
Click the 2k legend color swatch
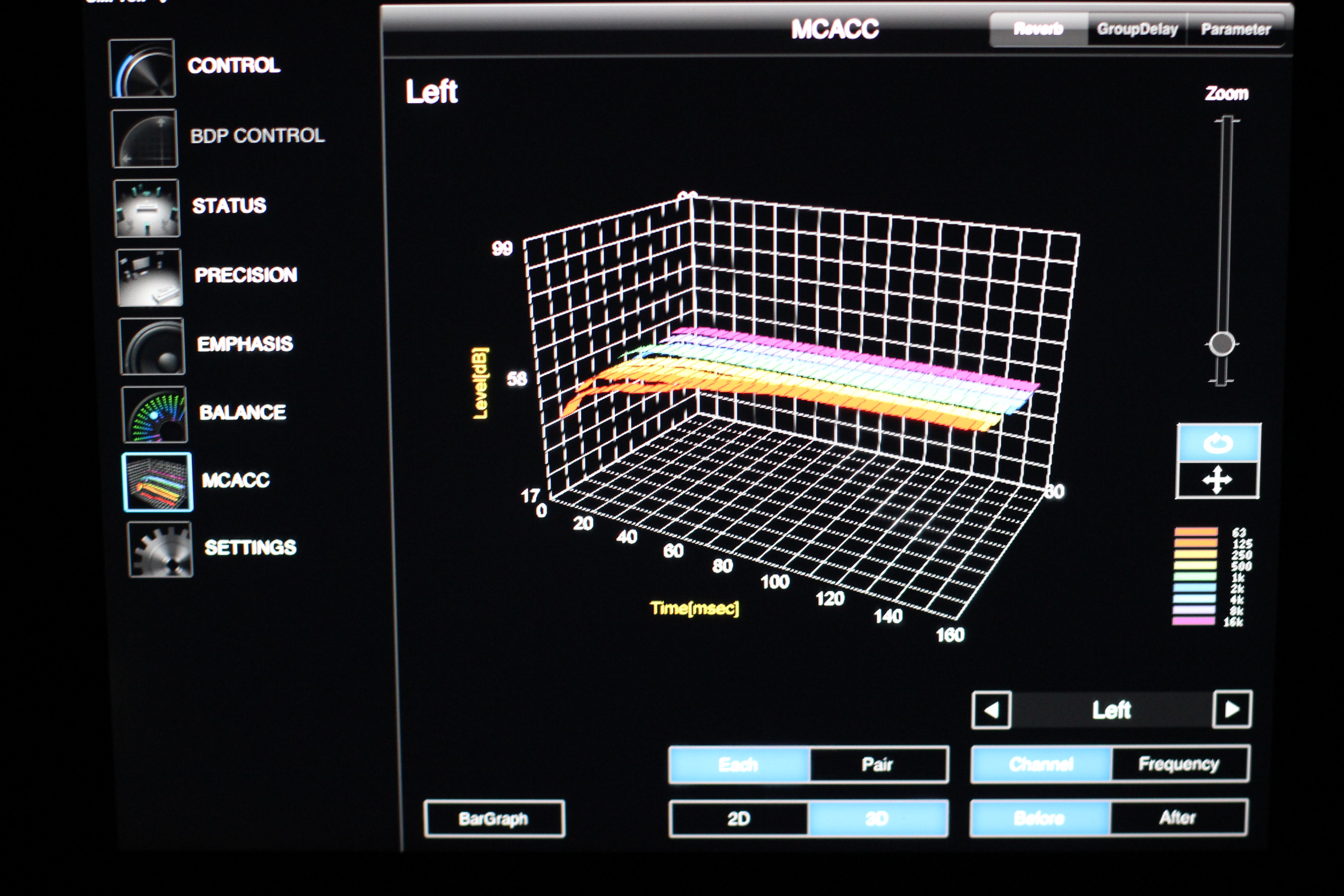coord(1194,587)
